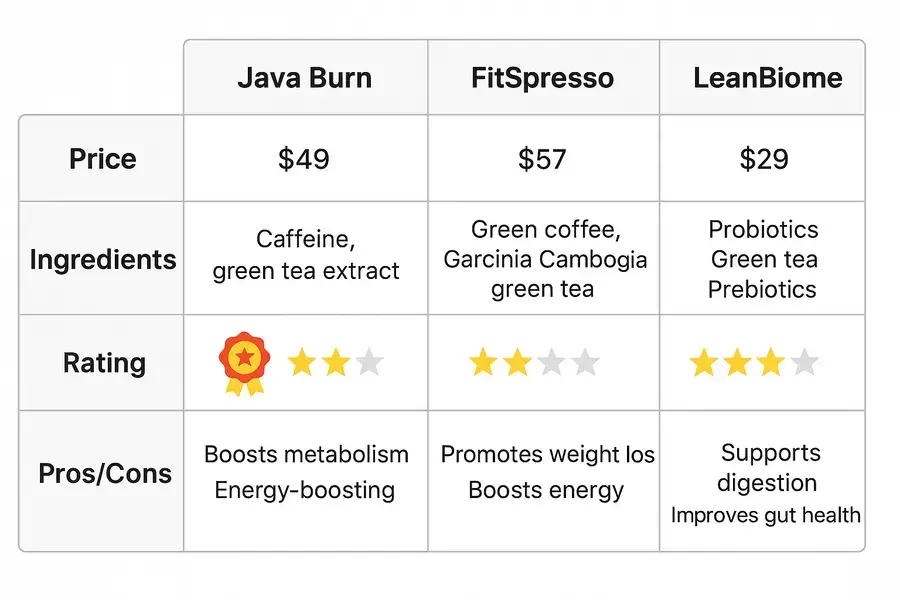Click the $29 price for LeanBiome
900x600 pixels.
click(x=764, y=159)
